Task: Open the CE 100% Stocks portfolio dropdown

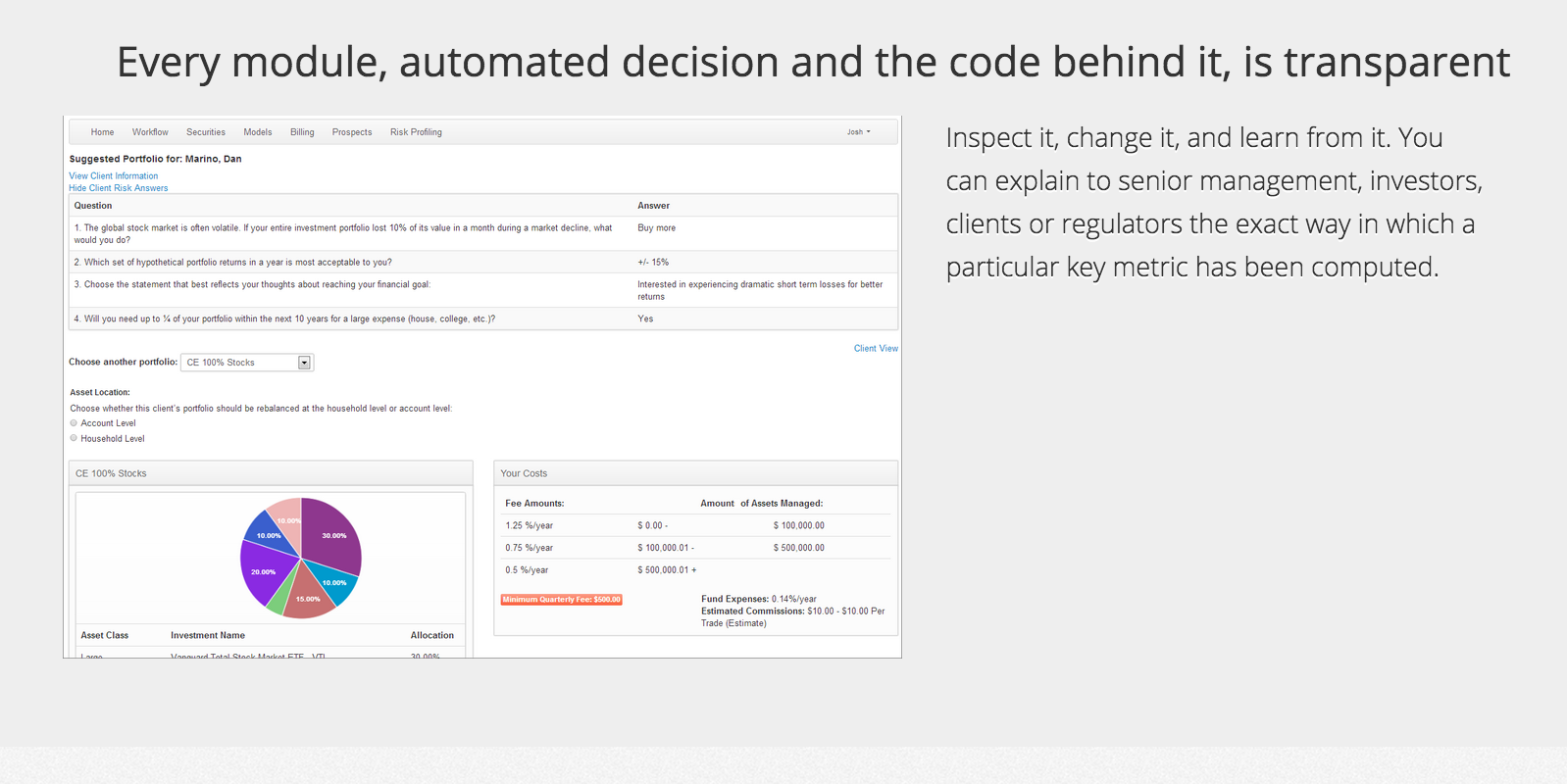Action: (x=240, y=363)
